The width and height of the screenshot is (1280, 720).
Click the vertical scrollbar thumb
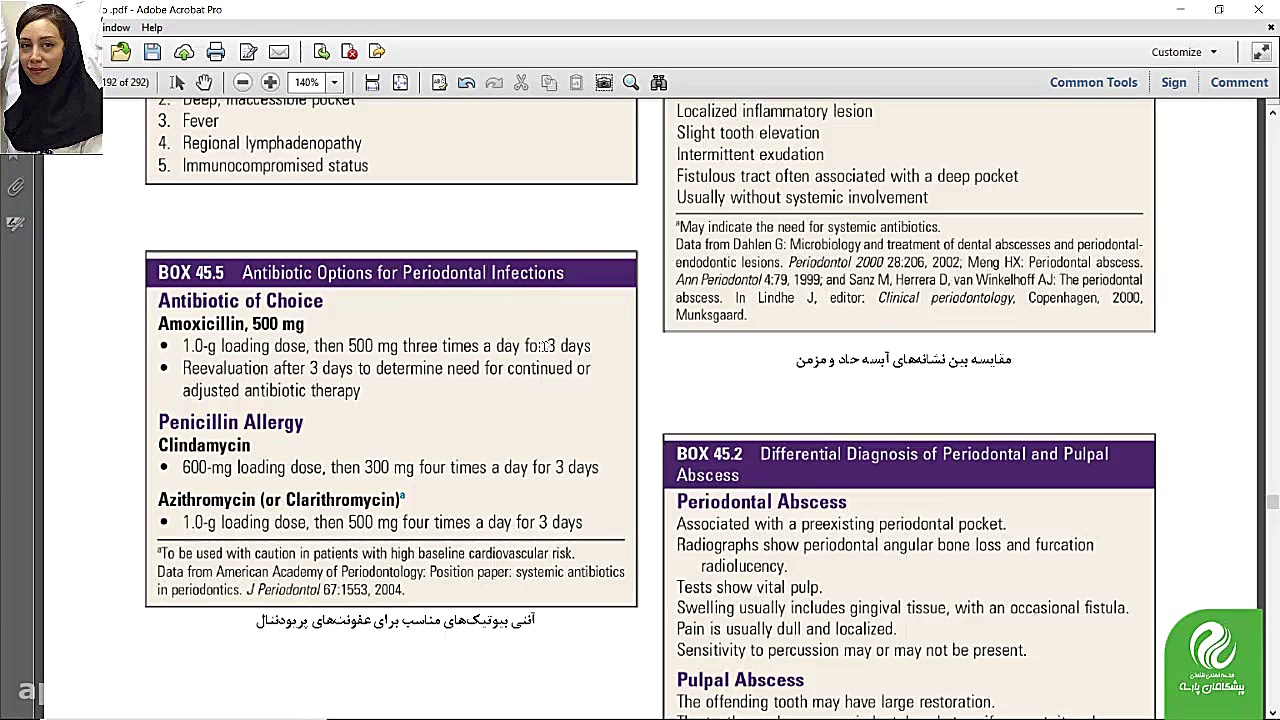[1272, 501]
